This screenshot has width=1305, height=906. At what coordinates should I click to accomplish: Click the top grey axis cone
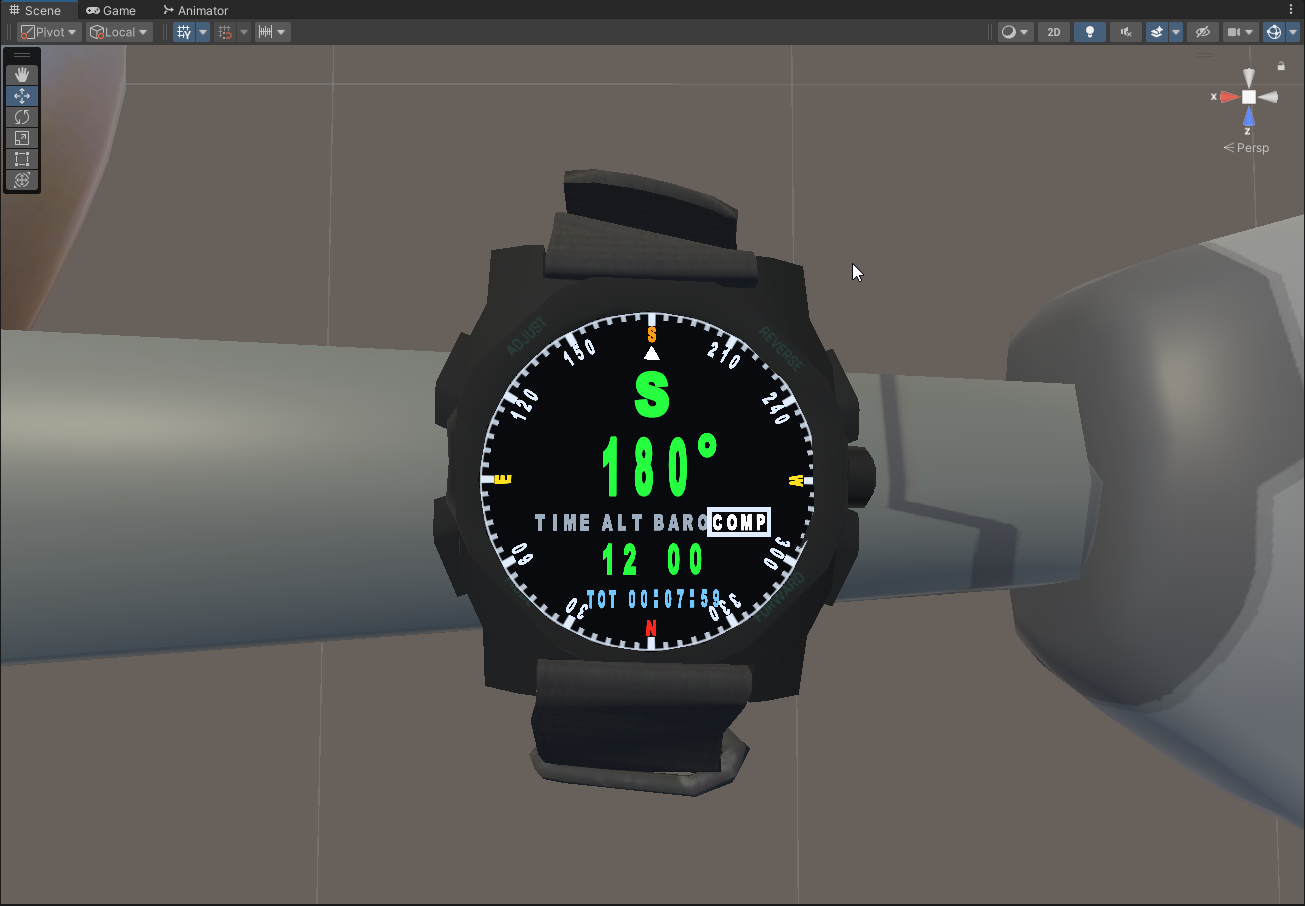1249,77
